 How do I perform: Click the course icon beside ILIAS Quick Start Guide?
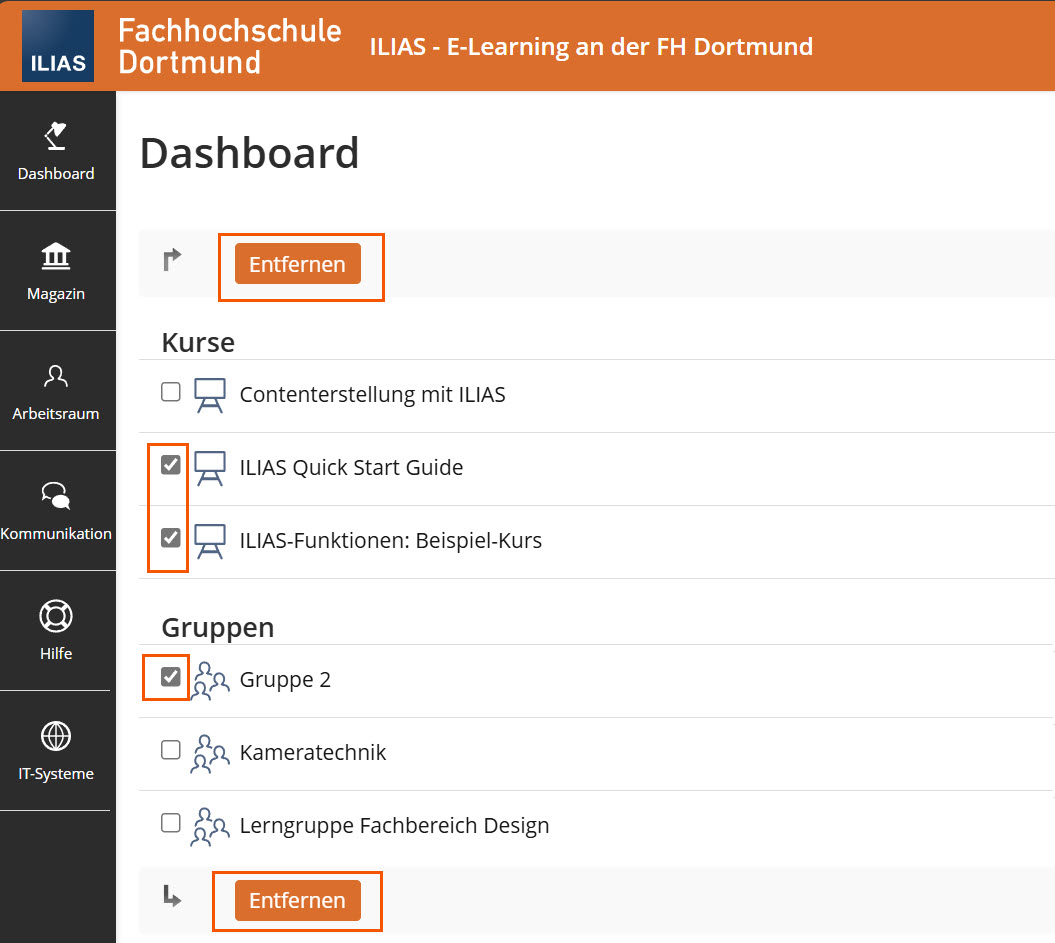pyautogui.click(x=210, y=468)
